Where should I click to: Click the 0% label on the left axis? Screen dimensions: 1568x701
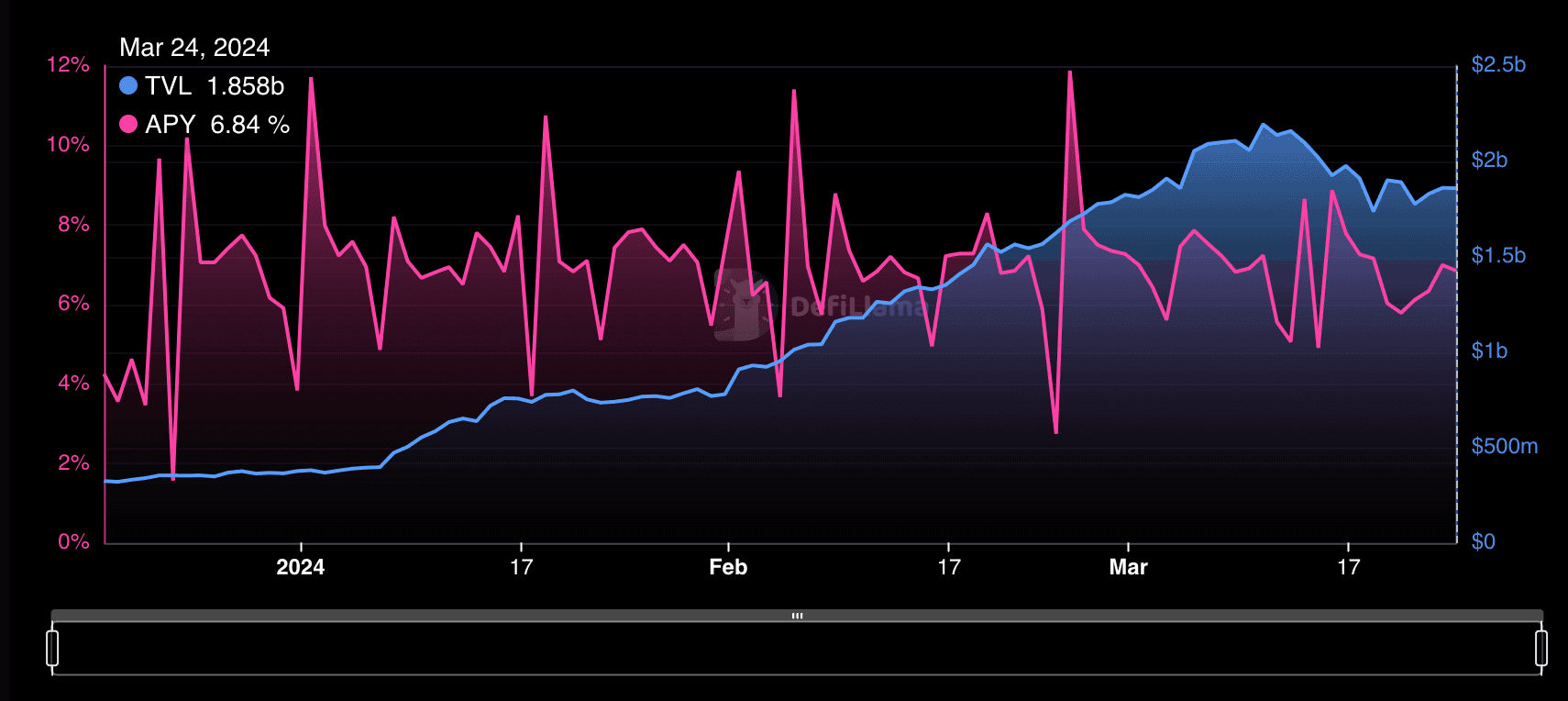[73, 541]
